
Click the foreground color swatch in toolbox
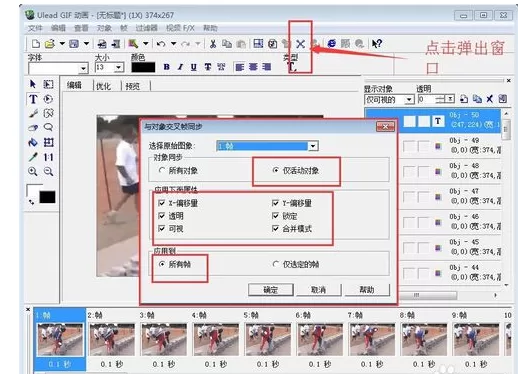[34, 190]
